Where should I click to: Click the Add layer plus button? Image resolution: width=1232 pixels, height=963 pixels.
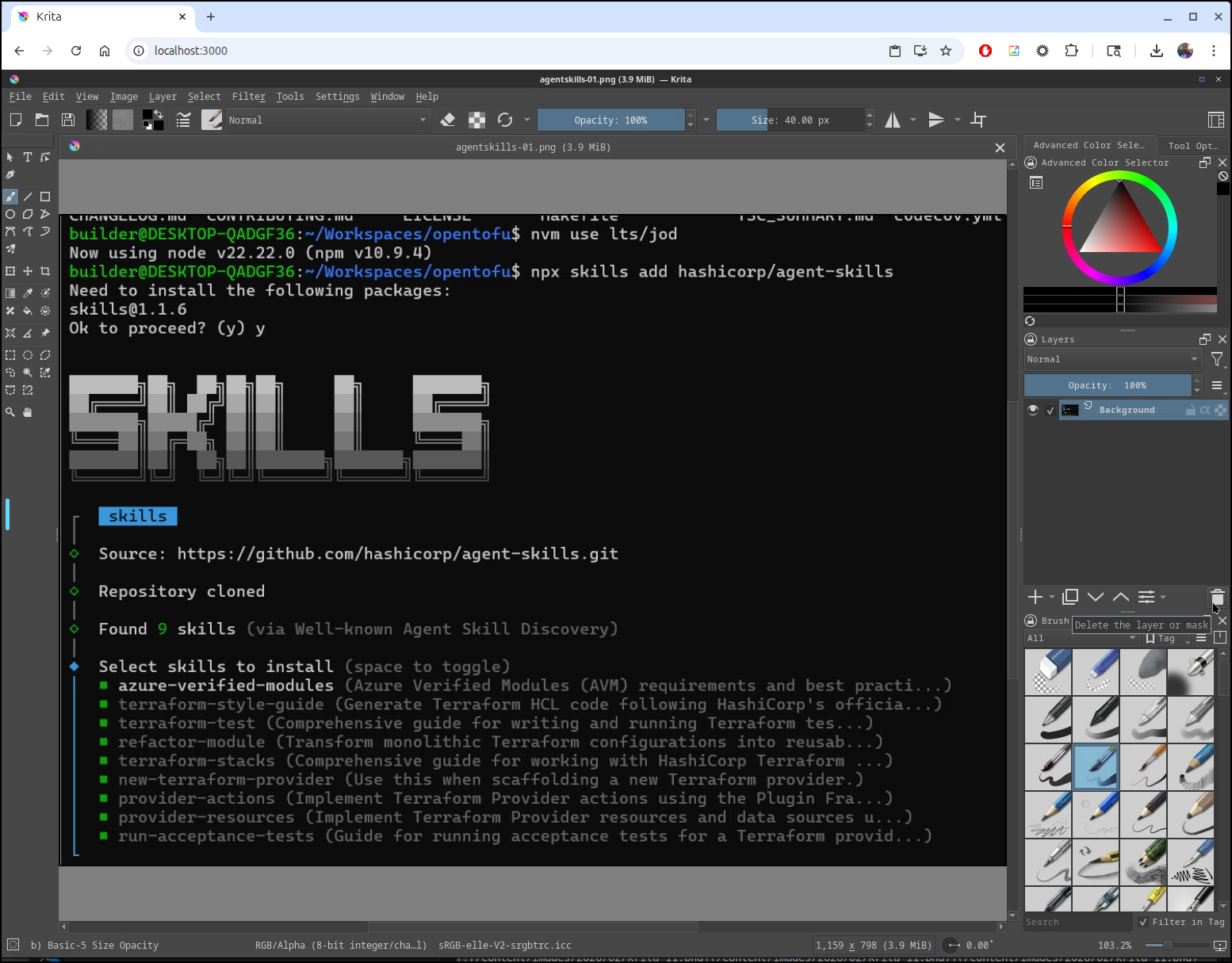pos(1035,597)
